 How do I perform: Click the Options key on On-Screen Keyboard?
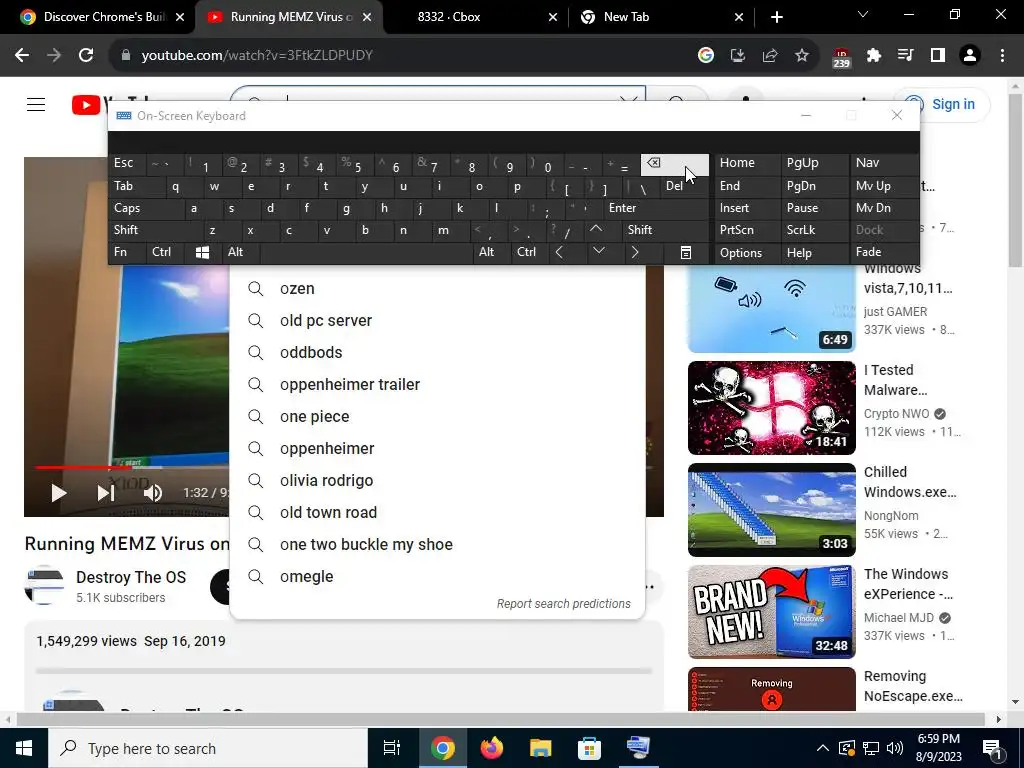746,253
